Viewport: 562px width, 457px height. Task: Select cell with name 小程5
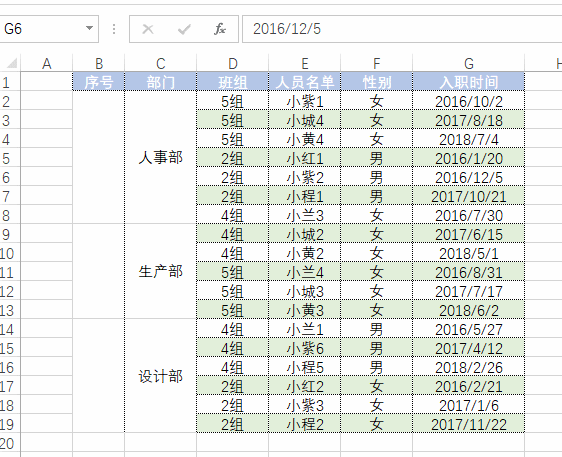pyautogui.click(x=305, y=367)
